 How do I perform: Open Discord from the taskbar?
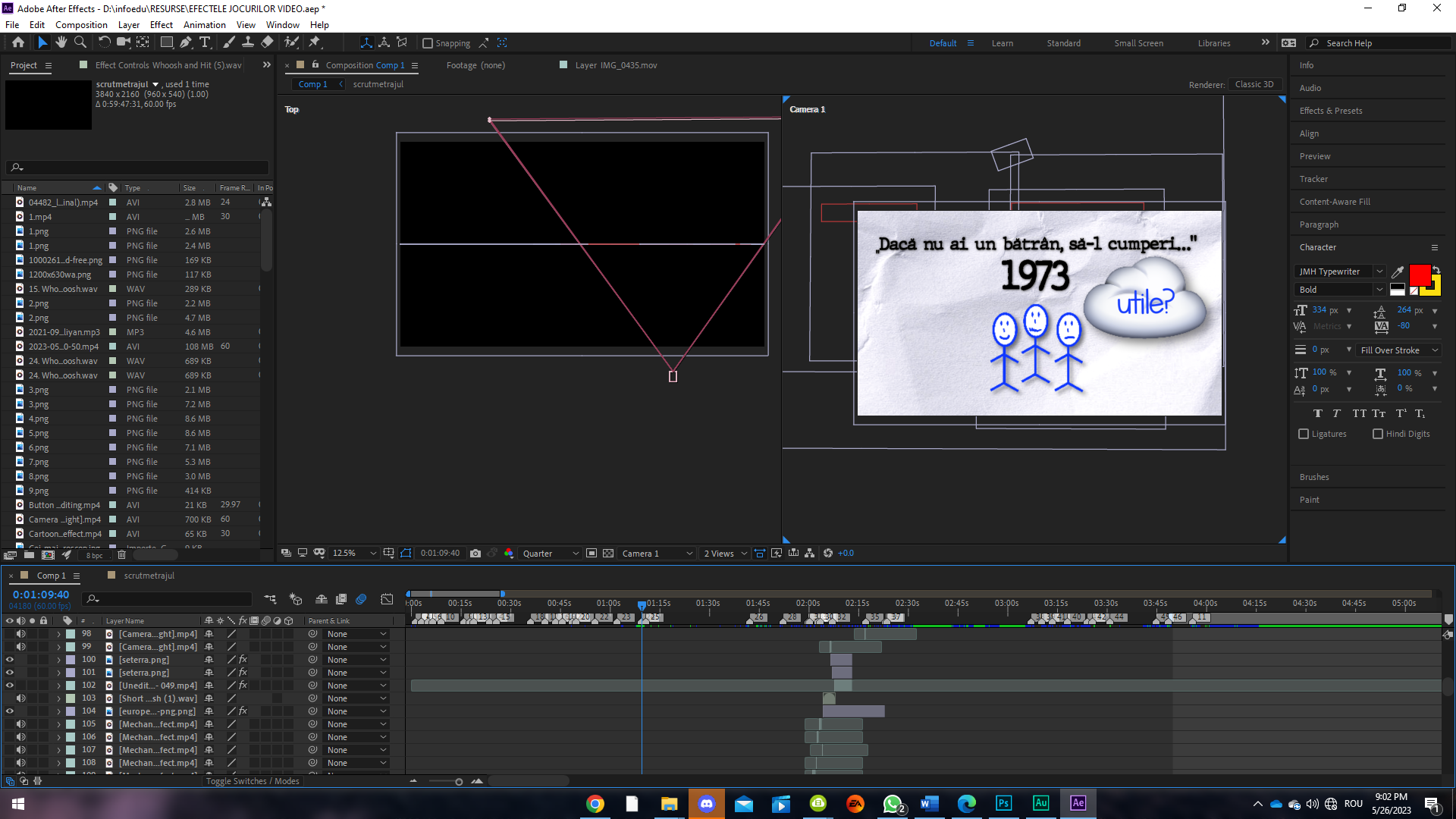(706, 803)
